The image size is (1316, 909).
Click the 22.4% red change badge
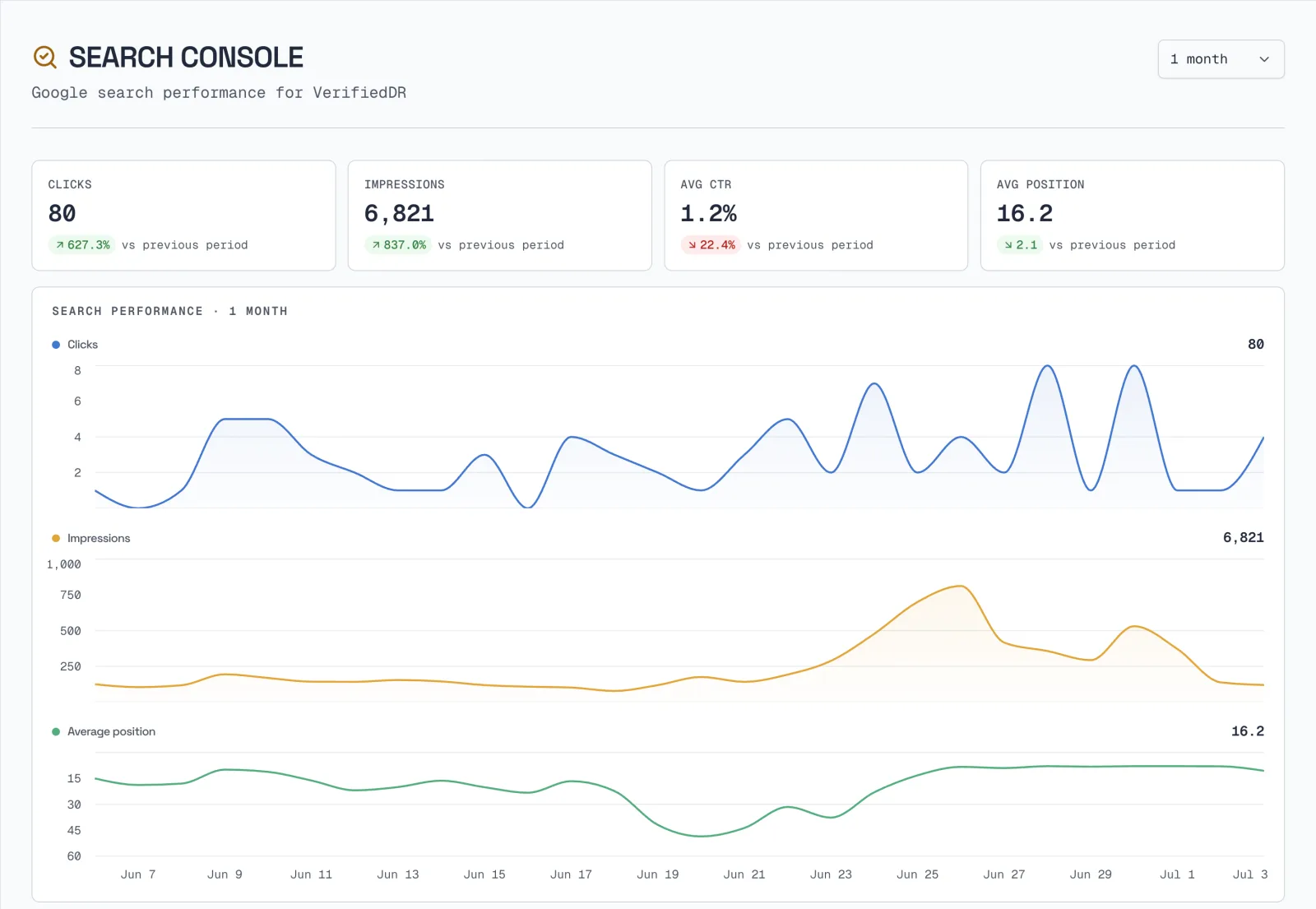711,245
